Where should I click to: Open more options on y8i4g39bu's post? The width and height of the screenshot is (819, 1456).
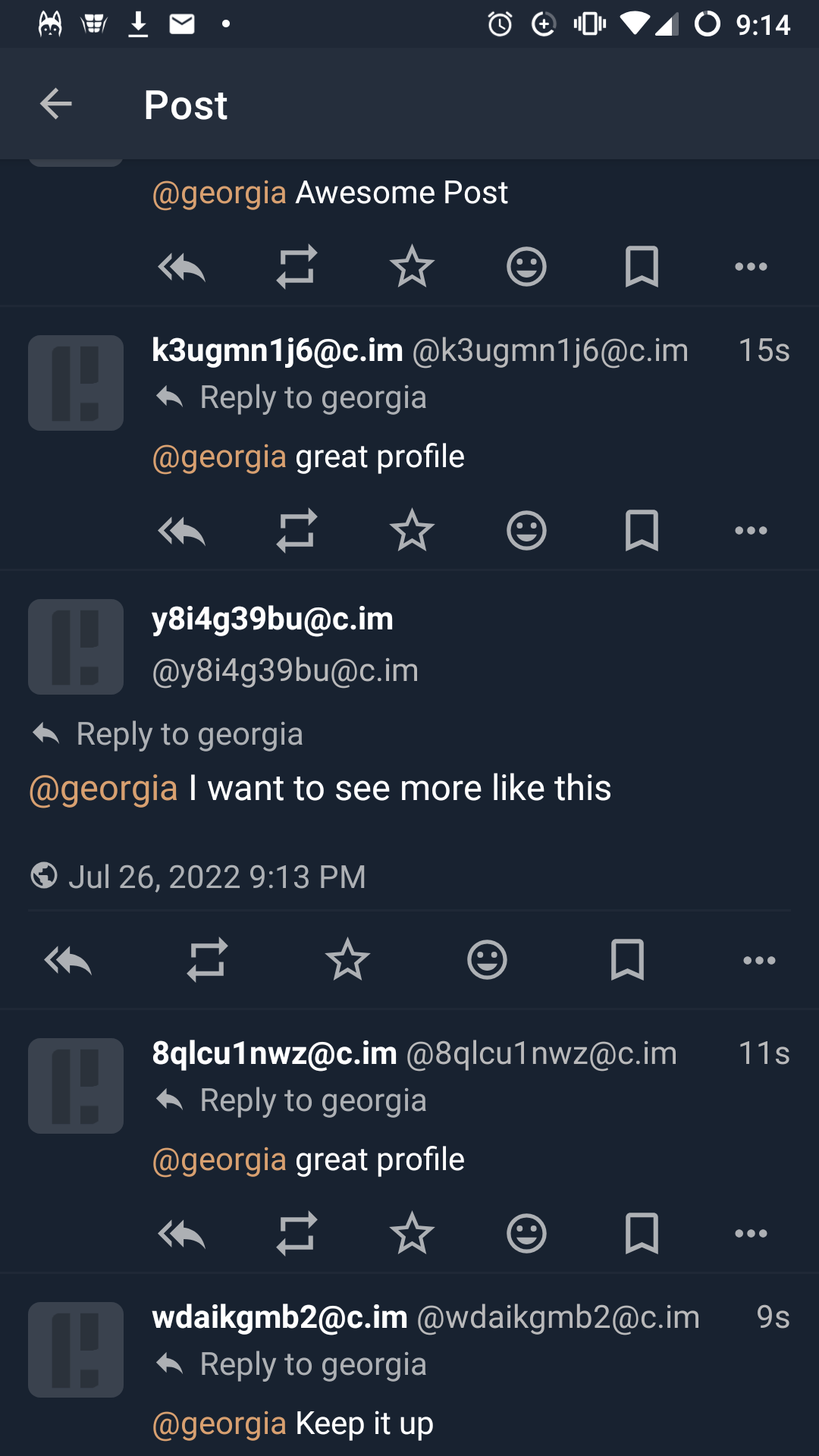click(x=759, y=960)
